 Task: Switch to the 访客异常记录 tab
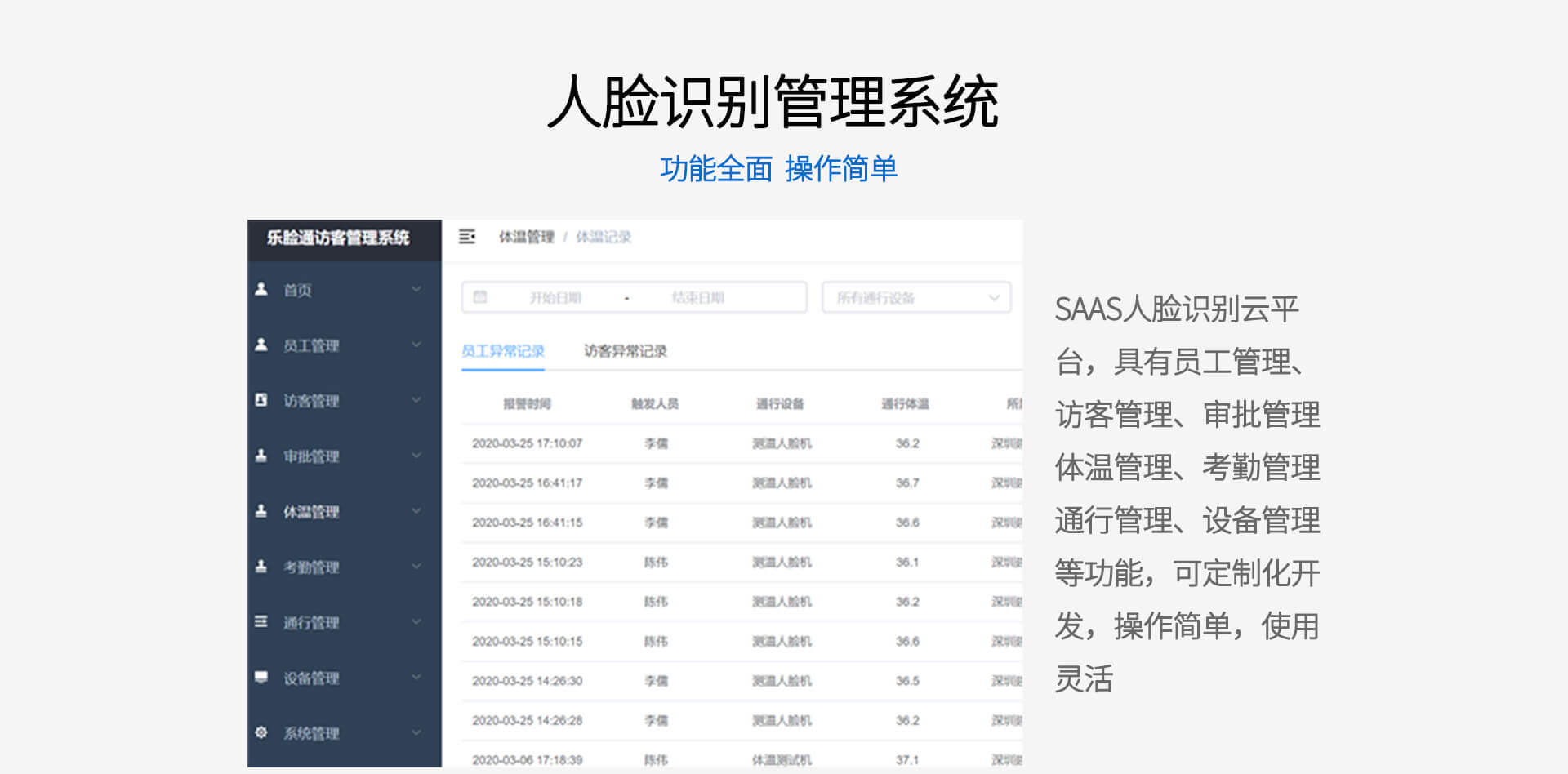(x=625, y=350)
